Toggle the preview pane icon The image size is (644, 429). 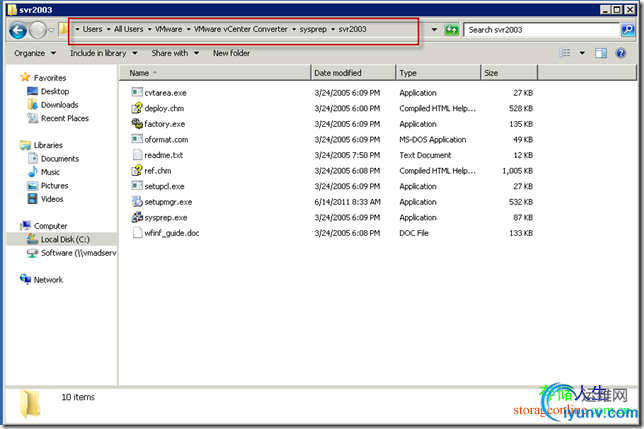point(601,53)
